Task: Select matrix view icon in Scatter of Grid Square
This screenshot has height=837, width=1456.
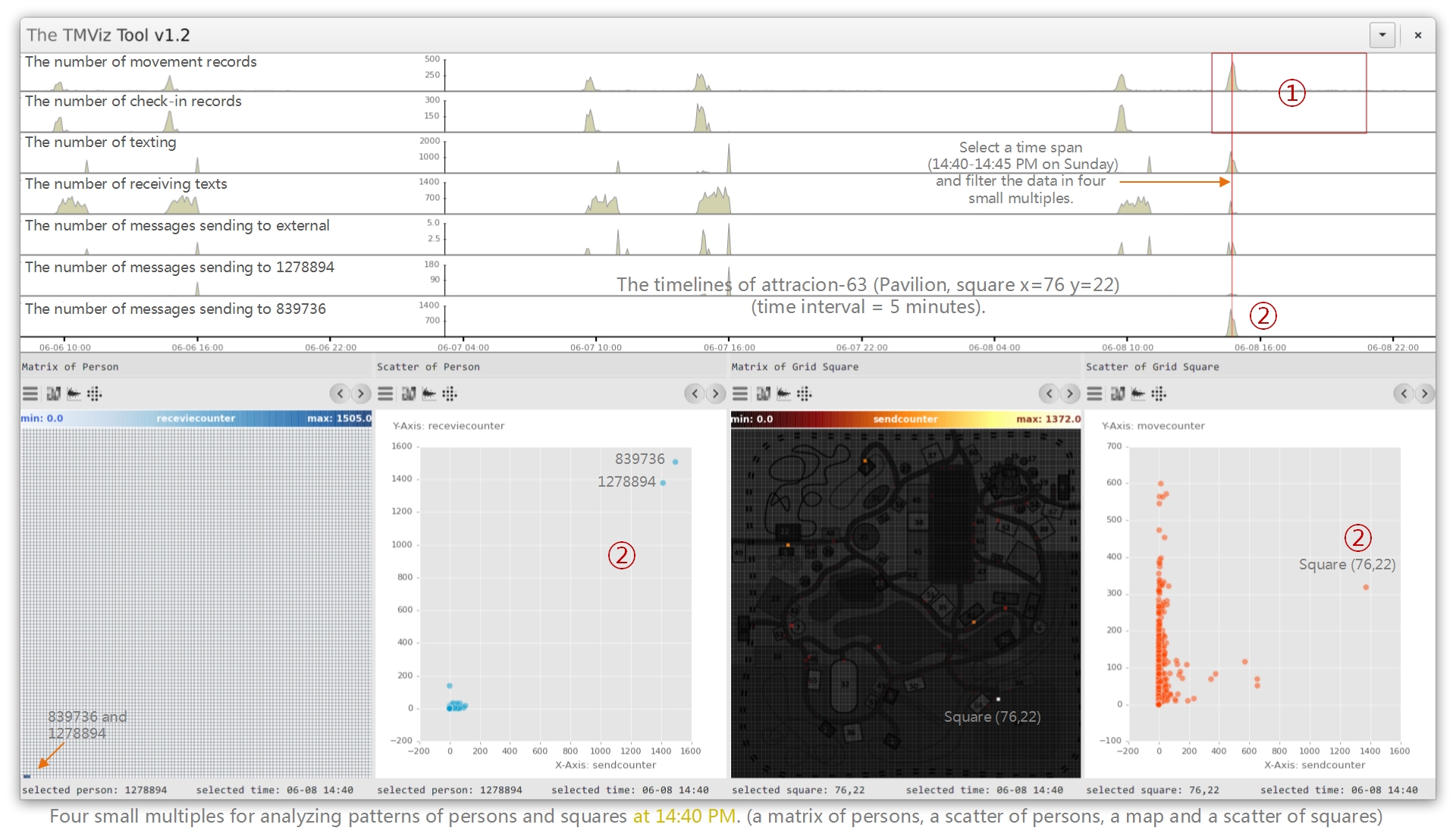Action: click(1117, 393)
